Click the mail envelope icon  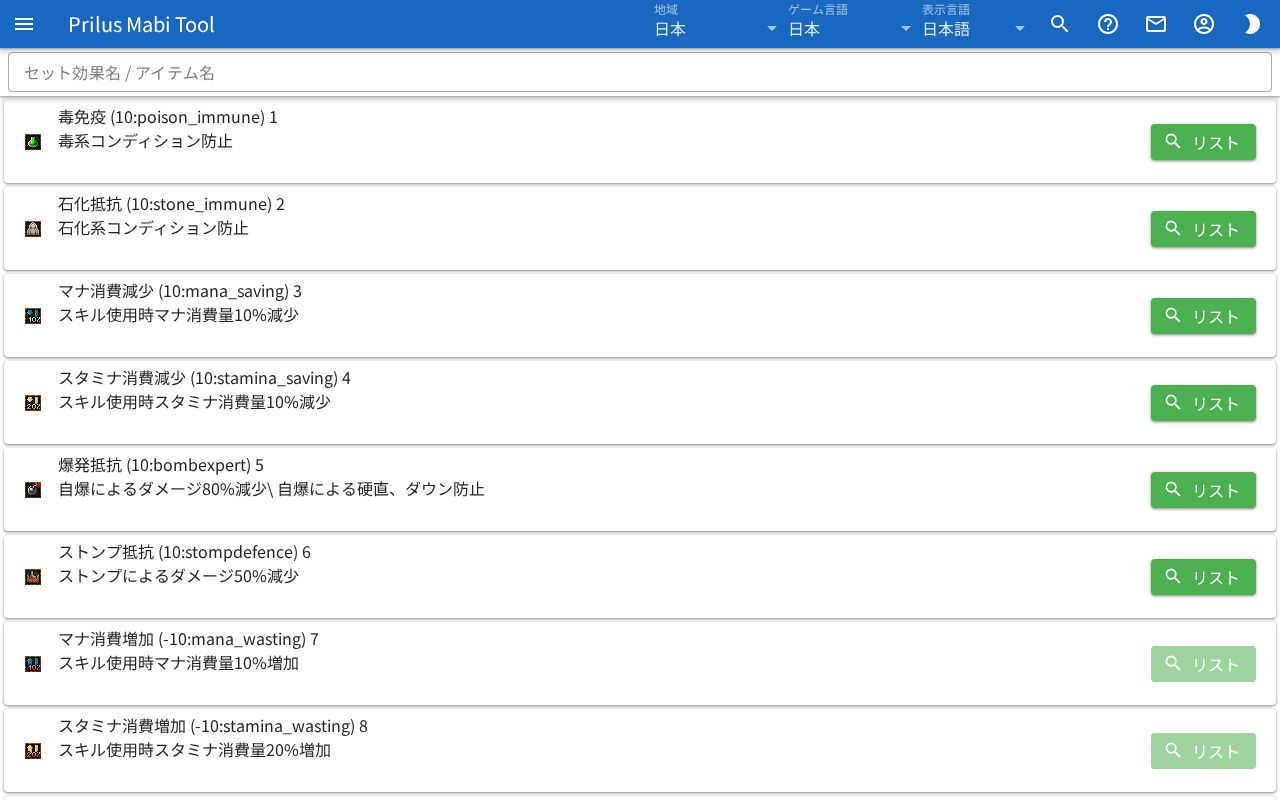point(1156,24)
